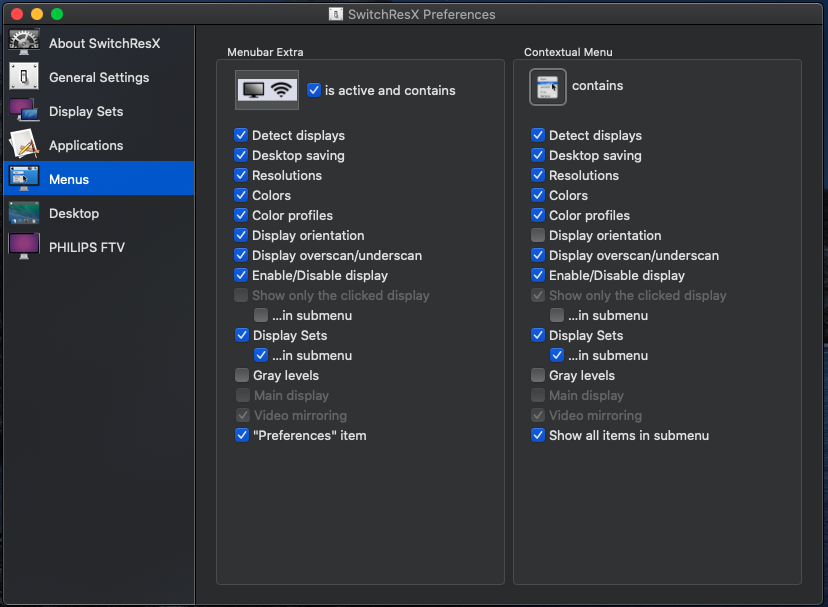Viewport: 828px width, 607px height.
Task: Go to Display Sets pane
Action: 99,111
